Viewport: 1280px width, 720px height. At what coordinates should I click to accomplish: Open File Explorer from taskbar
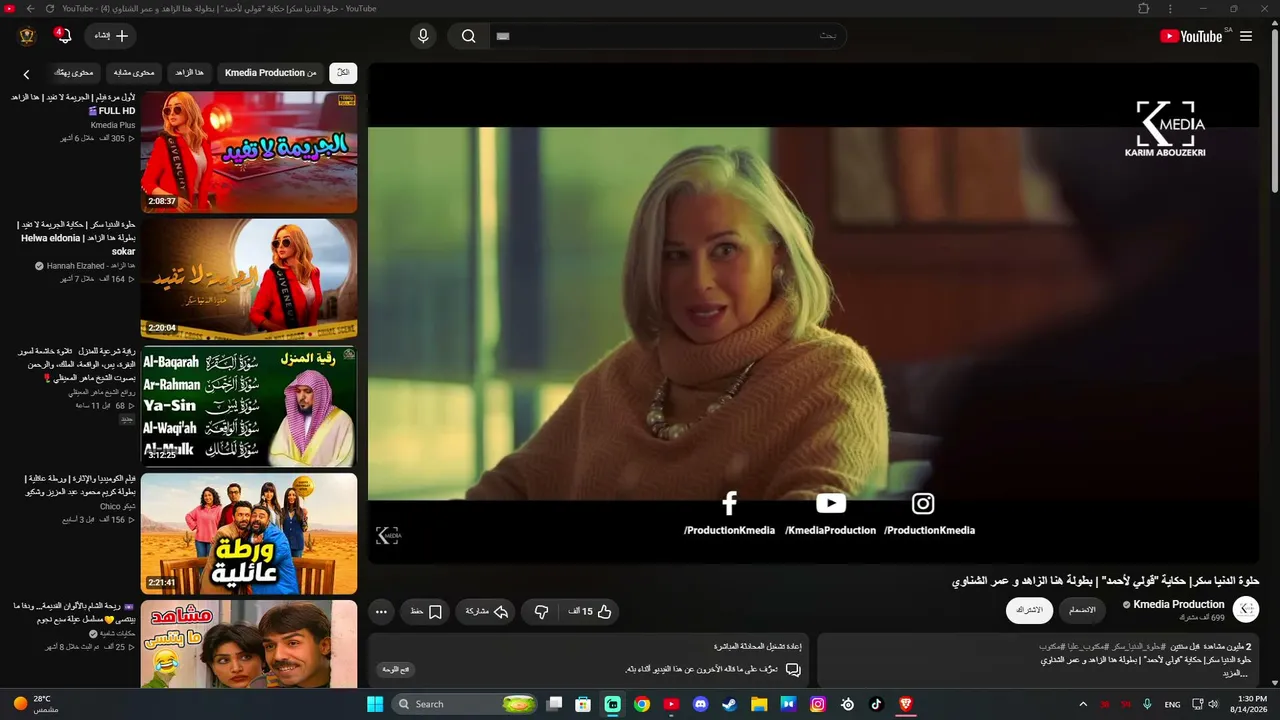click(759, 704)
